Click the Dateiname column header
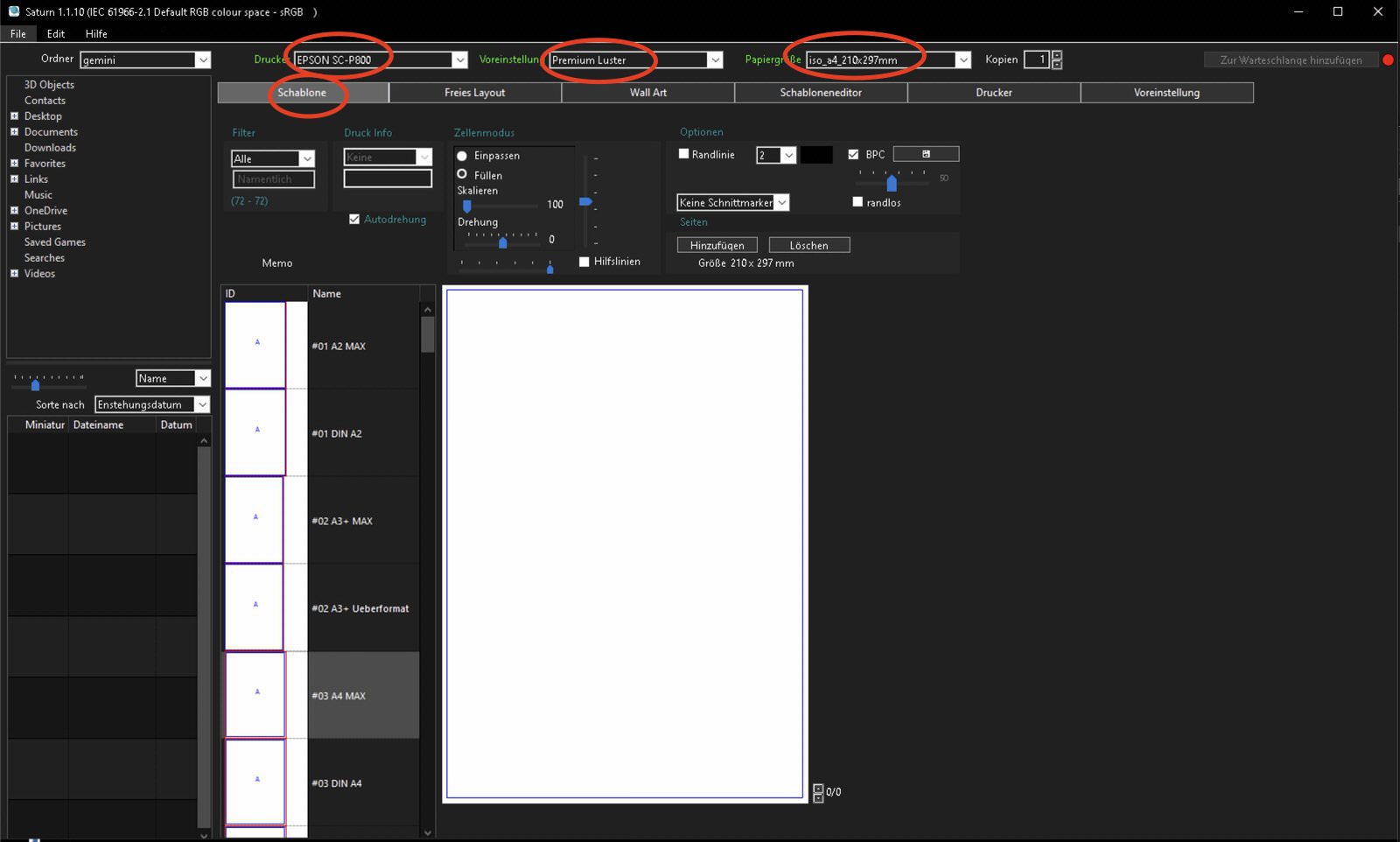1400x842 pixels. click(x=113, y=425)
